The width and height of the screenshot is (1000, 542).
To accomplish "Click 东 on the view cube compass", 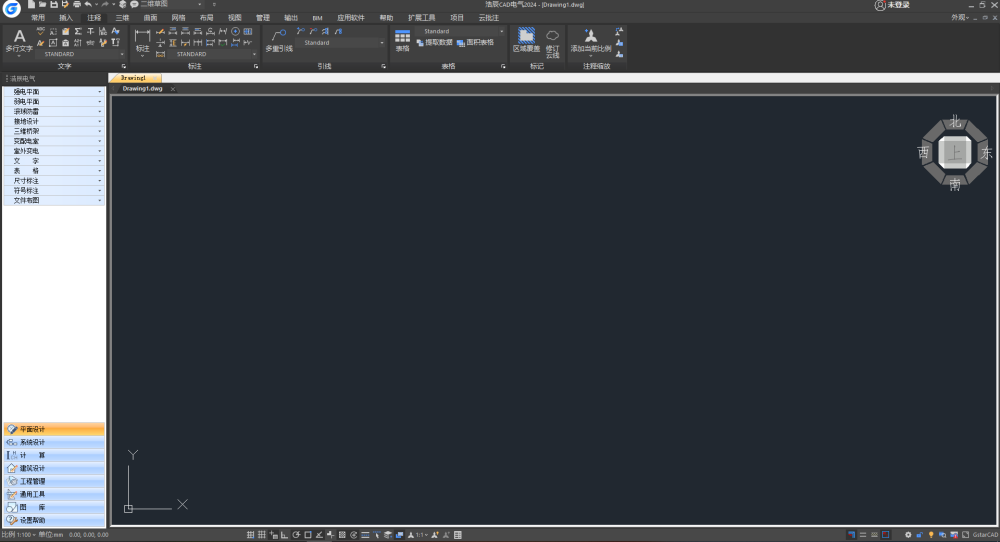I will (x=987, y=153).
